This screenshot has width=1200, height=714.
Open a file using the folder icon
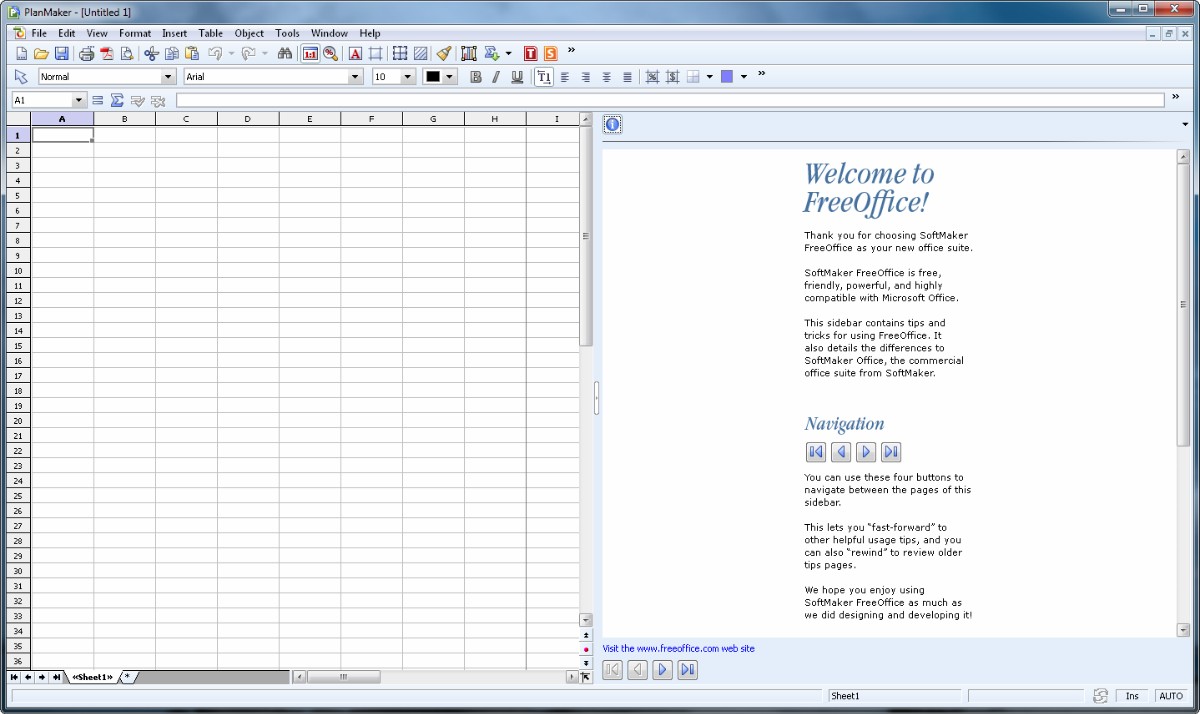(41, 53)
